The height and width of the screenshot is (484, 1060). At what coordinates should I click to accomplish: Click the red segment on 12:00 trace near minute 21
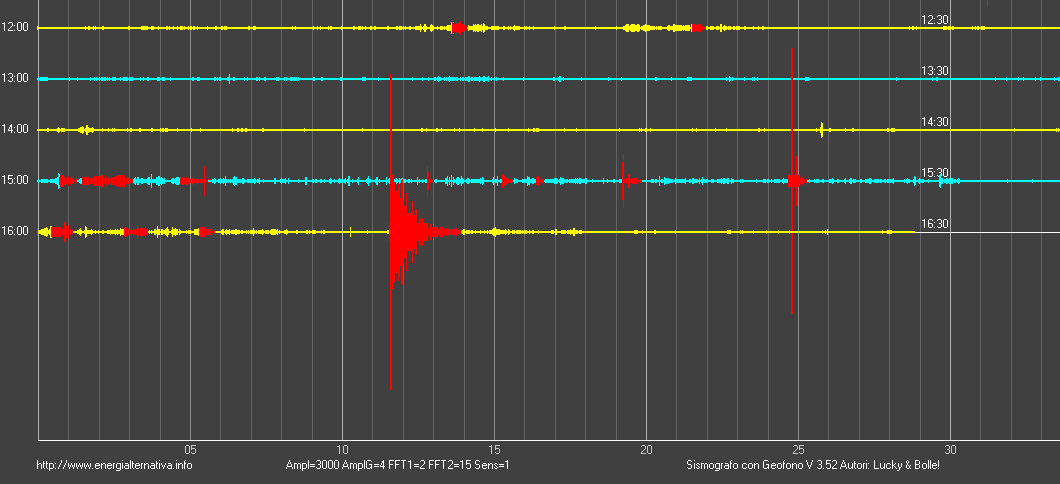[698, 28]
